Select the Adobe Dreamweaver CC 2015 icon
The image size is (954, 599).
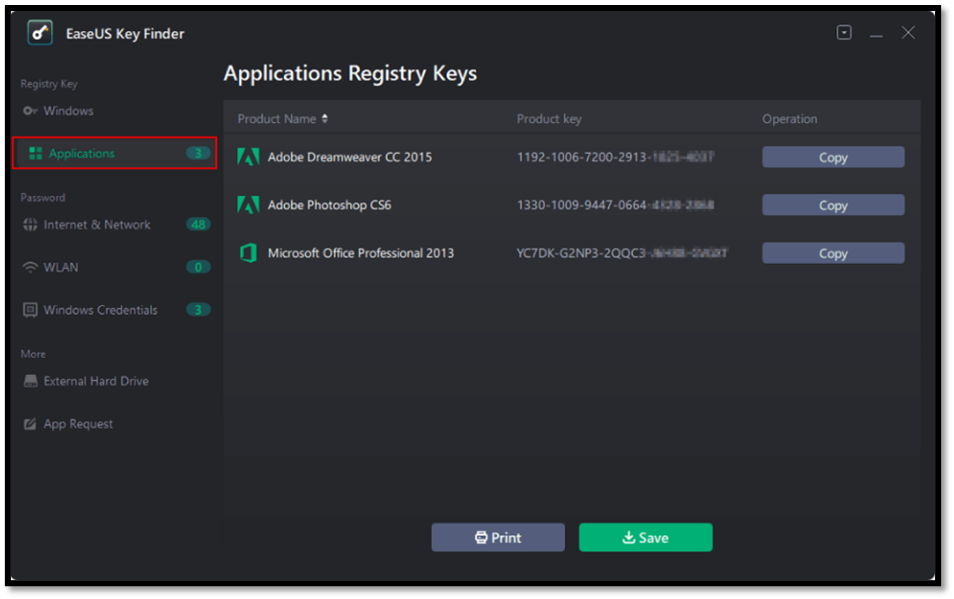250,157
